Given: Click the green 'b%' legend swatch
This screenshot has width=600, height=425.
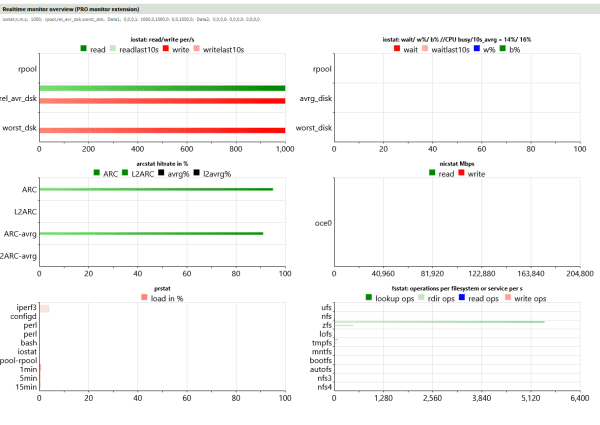Looking at the screenshot, I should pyautogui.click(x=503, y=48).
